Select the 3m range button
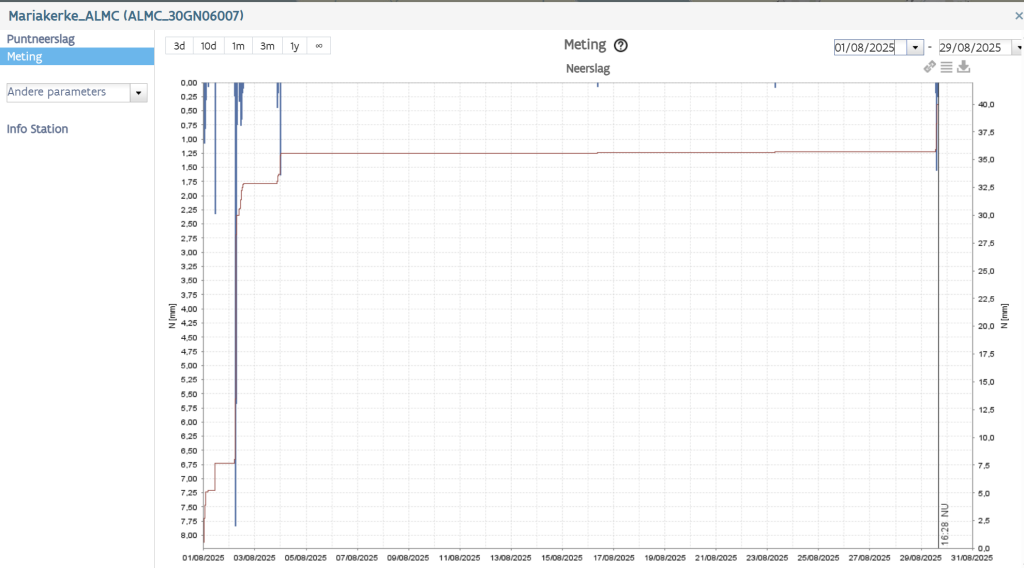Screen dimensions: 1024x568 [267, 46]
